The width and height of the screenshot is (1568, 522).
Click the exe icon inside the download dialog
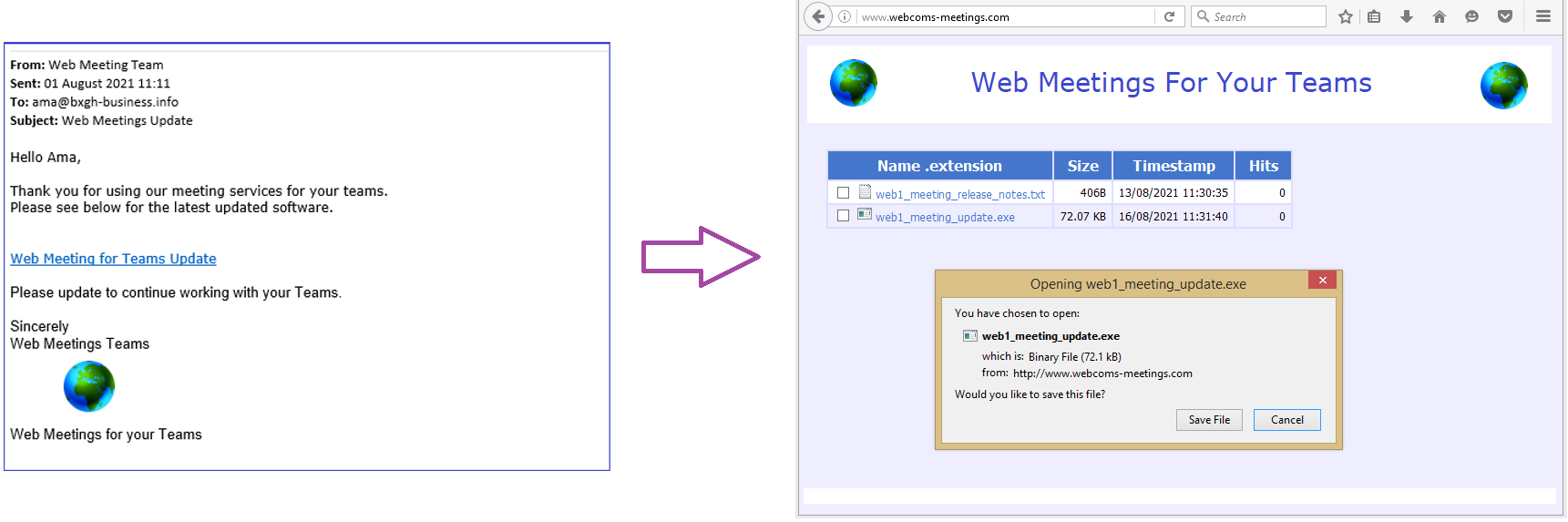(x=970, y=336)
